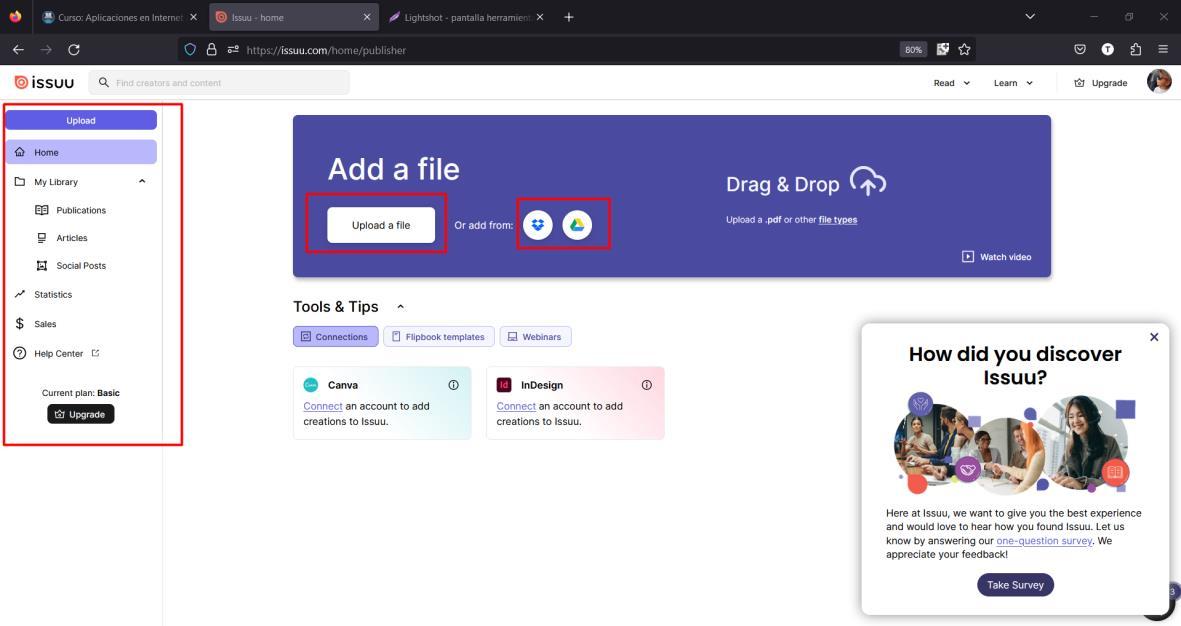
Task: Collapse the Tools & Tips section
Action: pos(401,307)
